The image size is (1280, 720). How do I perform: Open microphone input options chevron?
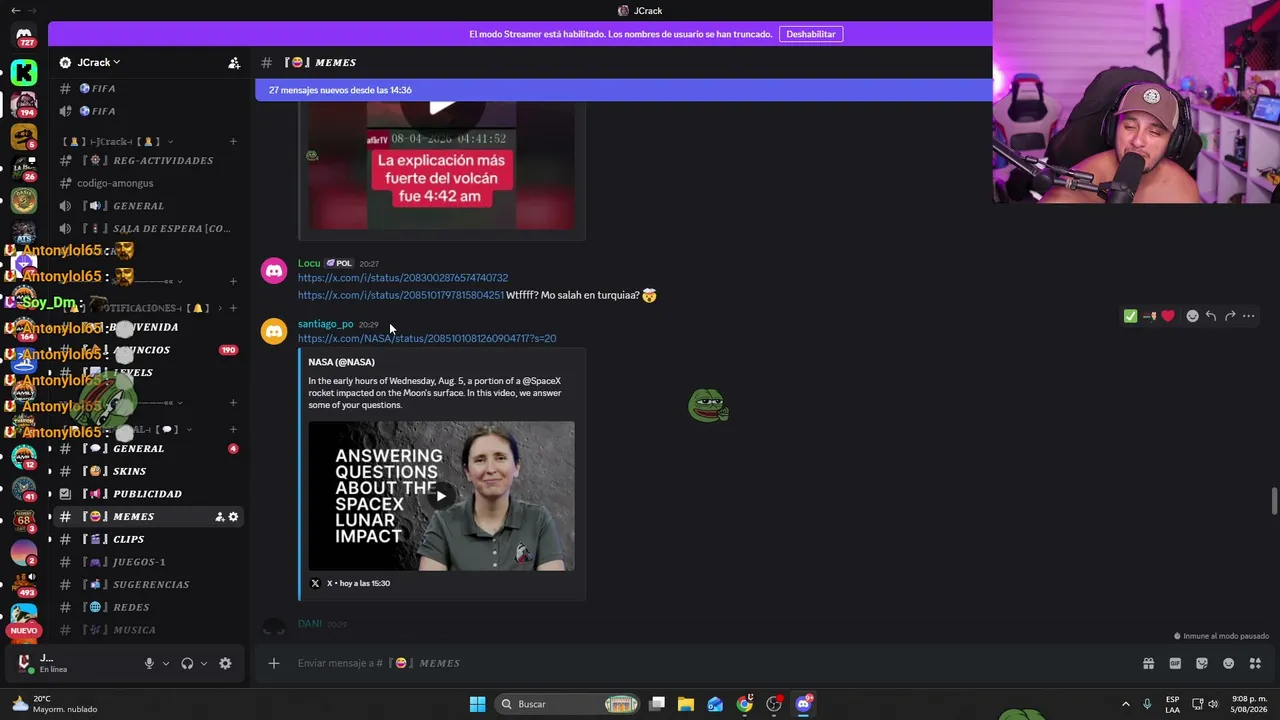pyautogui.click(x=166, y=663)
